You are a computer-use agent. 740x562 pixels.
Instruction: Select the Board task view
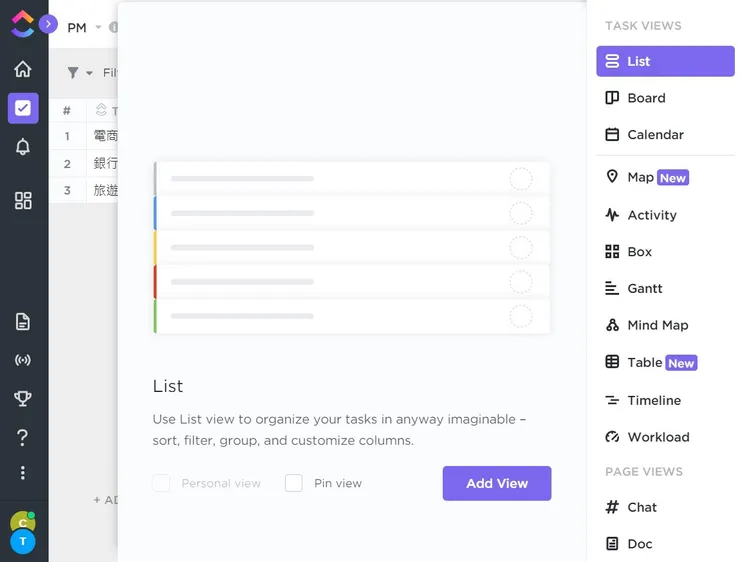[645, 98]
